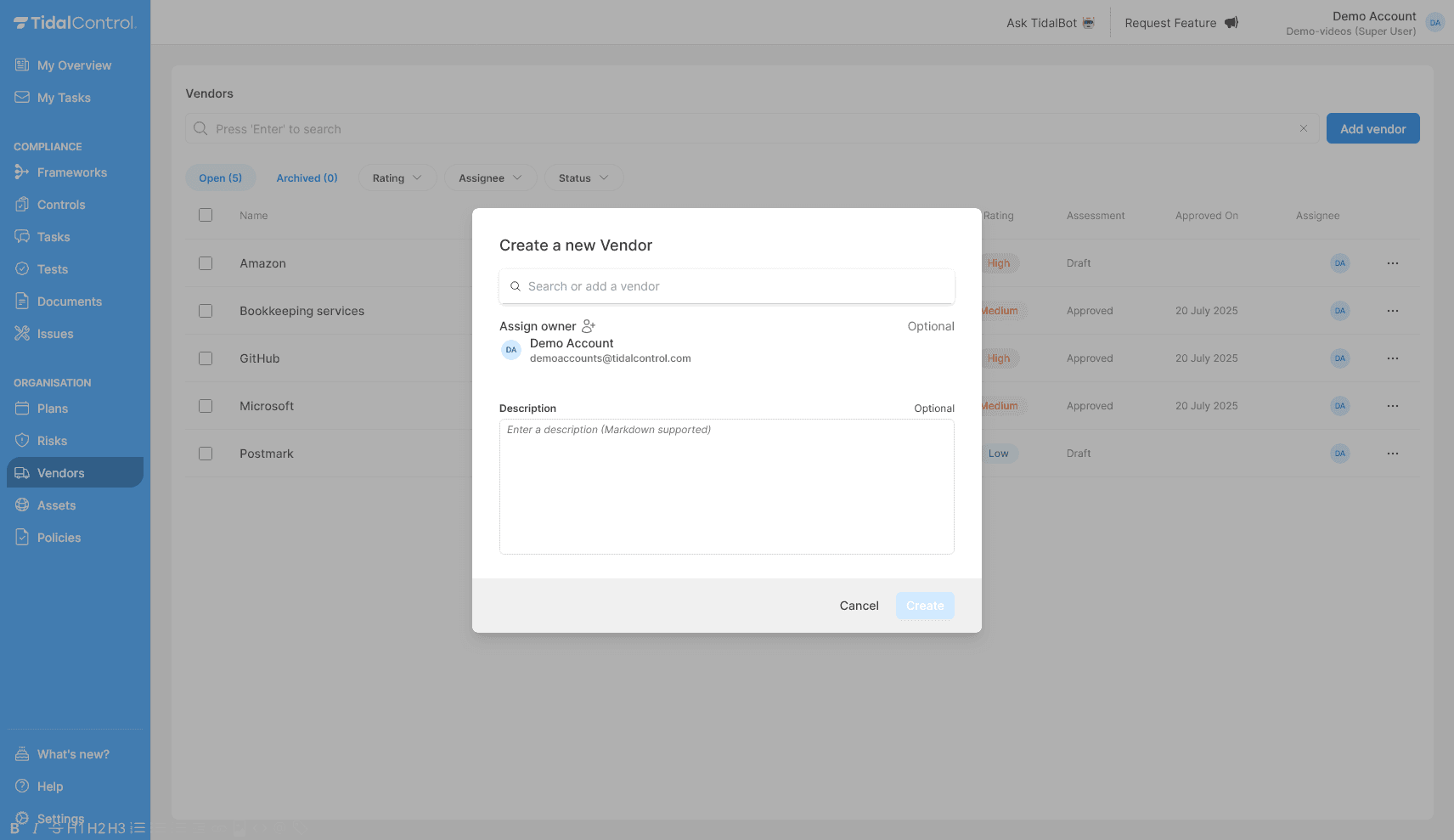Image resolution: width=1454 pixels, height=840 pixels.
Task: Expand the Assignee filter dropdown
Action: tap(490, 178)
